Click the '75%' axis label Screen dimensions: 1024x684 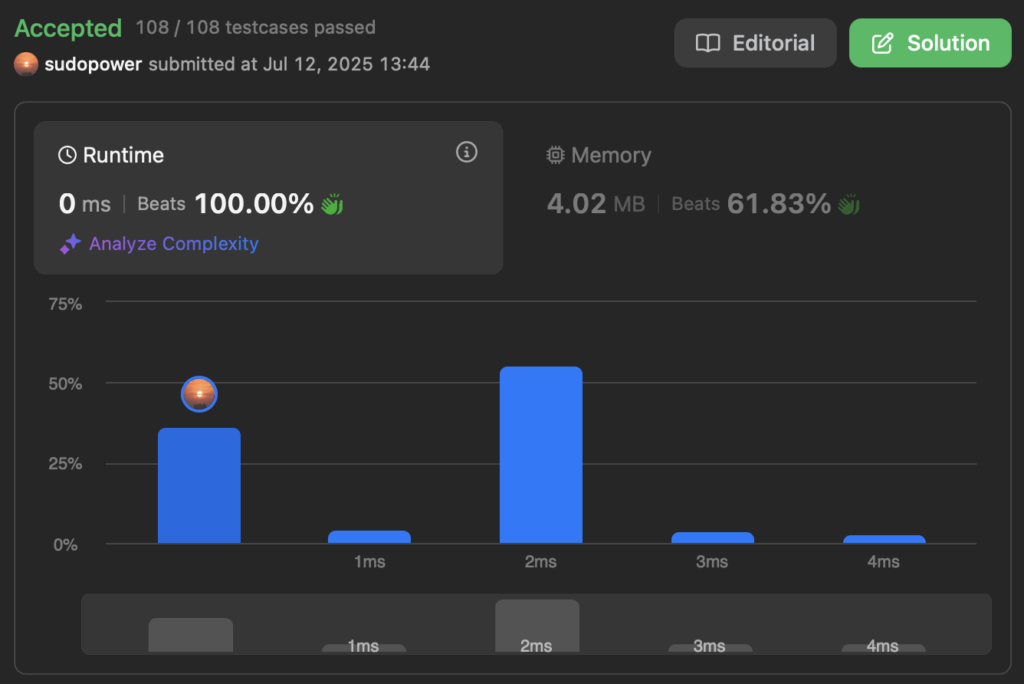coord(65,304)
